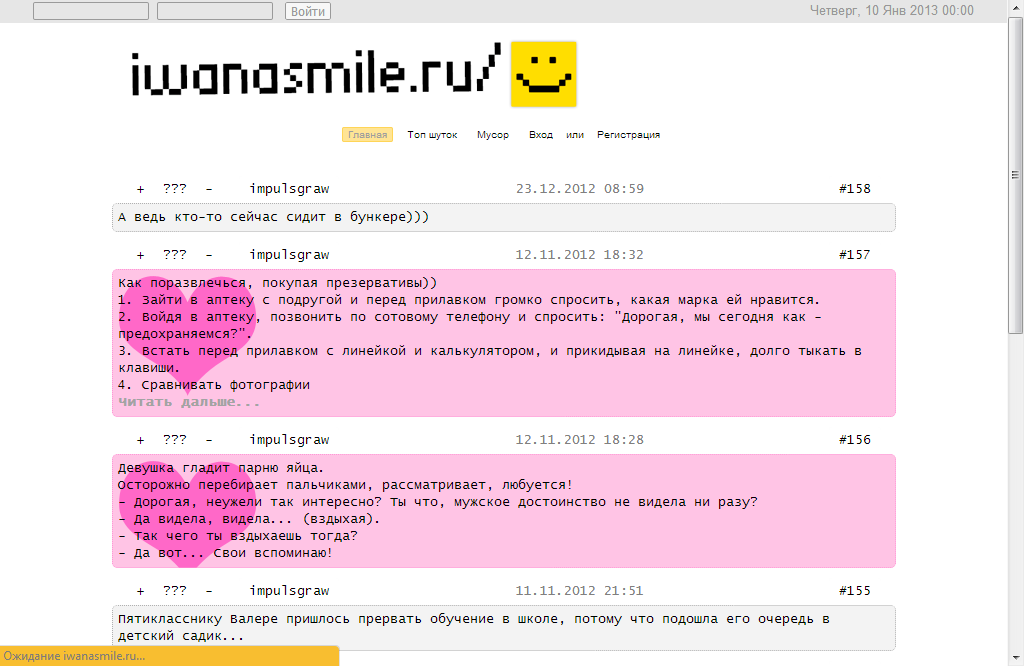1024x666 pixels.
Task: Focus the first login input field
Action: (x=91, y=11)
